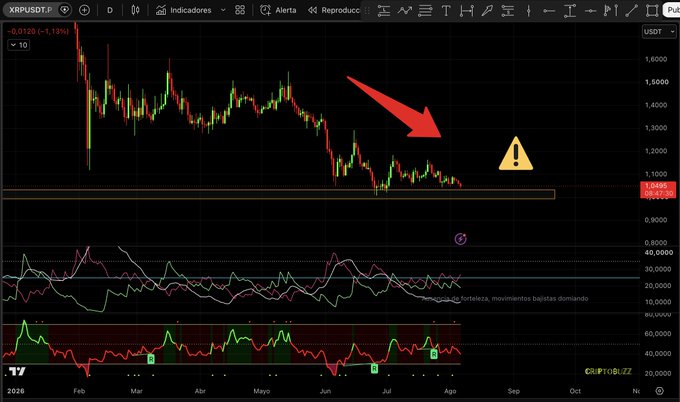This screenshot has height=402, width=680.
Task: Select the vertical line tool
Action: click(528, 10)
